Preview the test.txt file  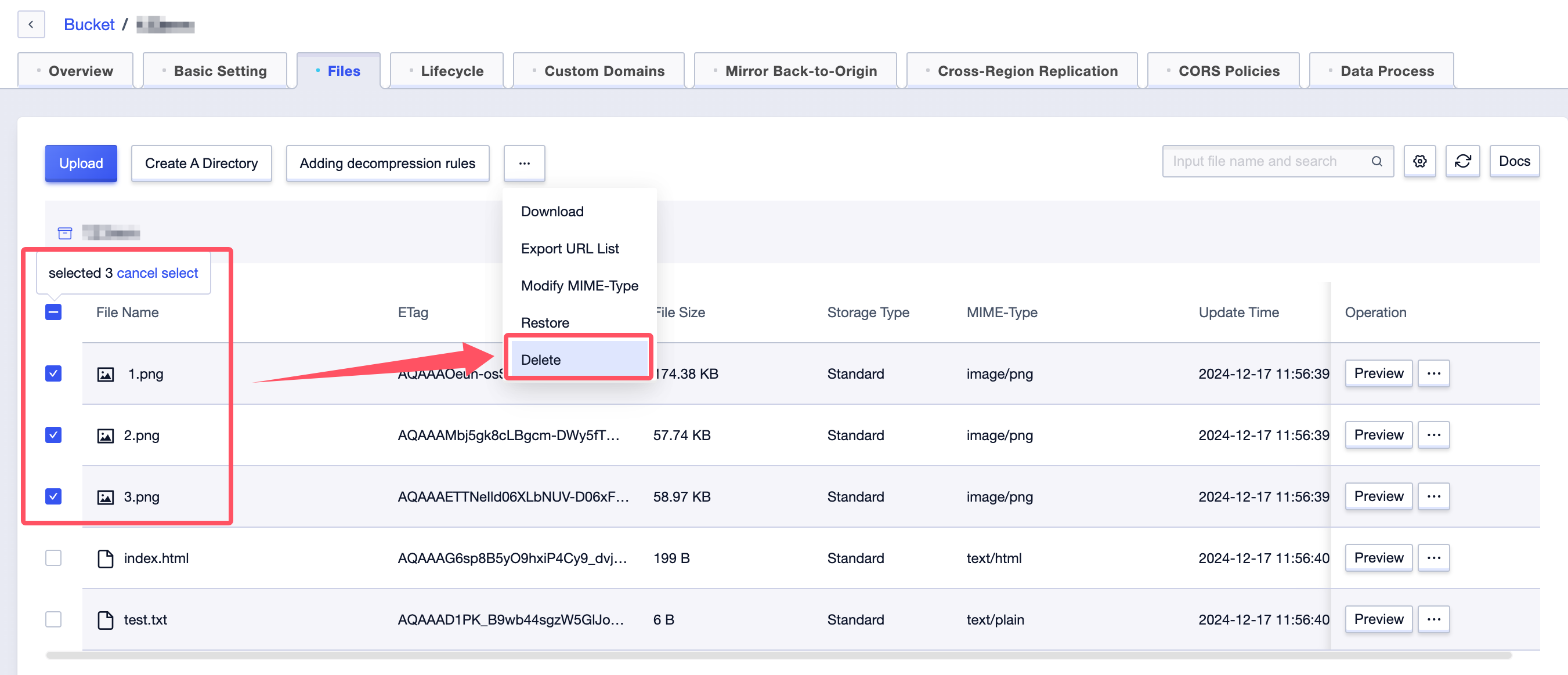coord(1379,619)
